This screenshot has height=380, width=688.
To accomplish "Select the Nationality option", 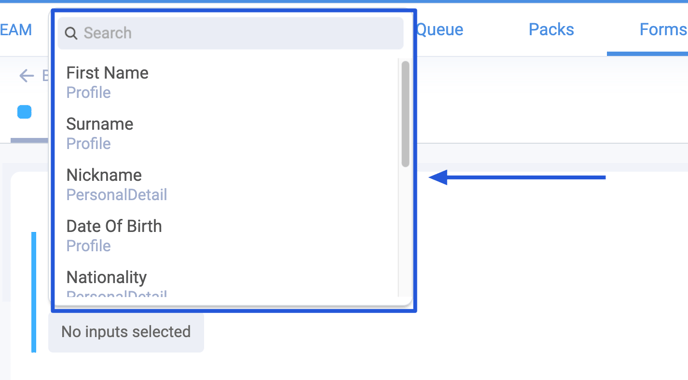I will tap(226, 283).
